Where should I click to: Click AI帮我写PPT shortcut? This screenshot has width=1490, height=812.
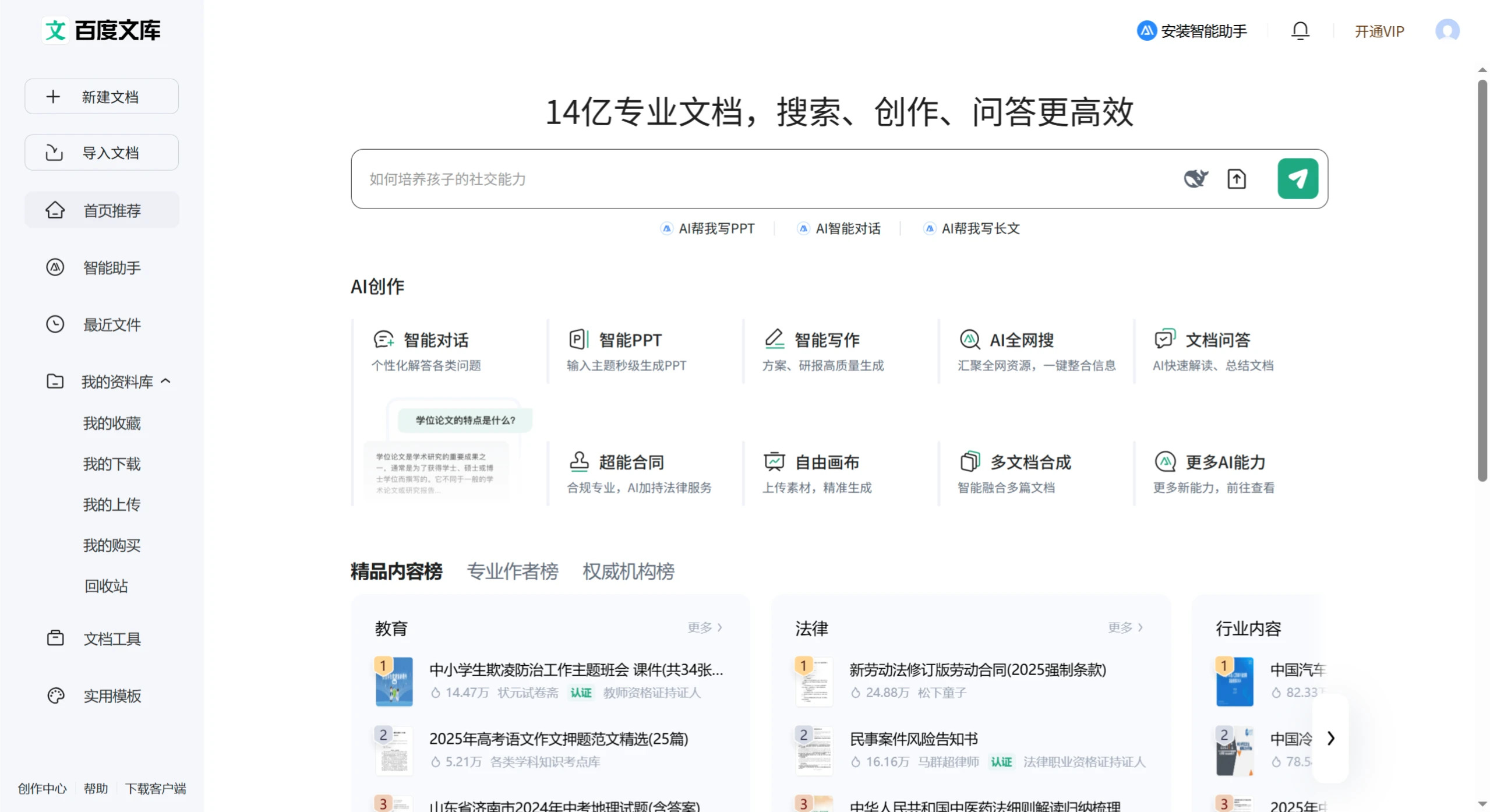point(707,228)
